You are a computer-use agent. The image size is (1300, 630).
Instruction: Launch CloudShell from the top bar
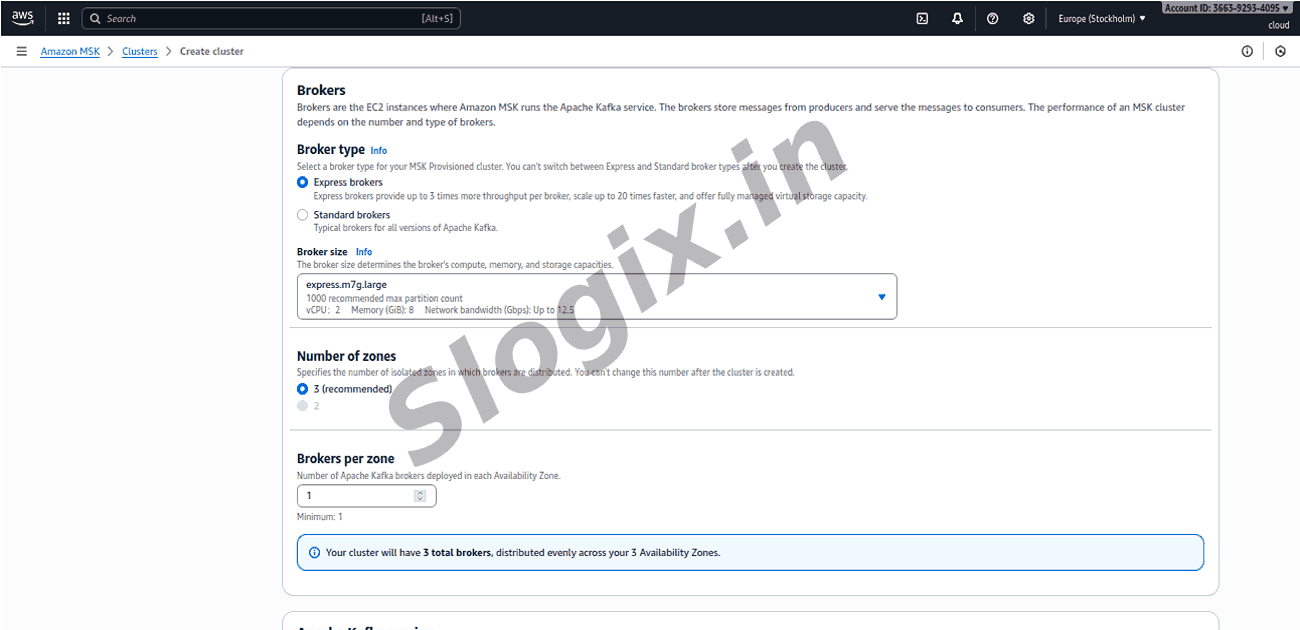coord(922,18)
